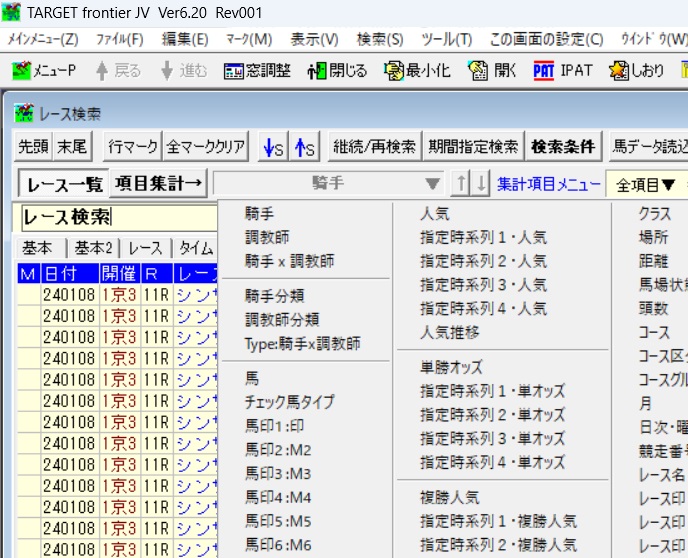Image resolution: width=688 pixels, height=558 pixels.
Task: Open the ツール(T) menu
Action: click(447, 40)
